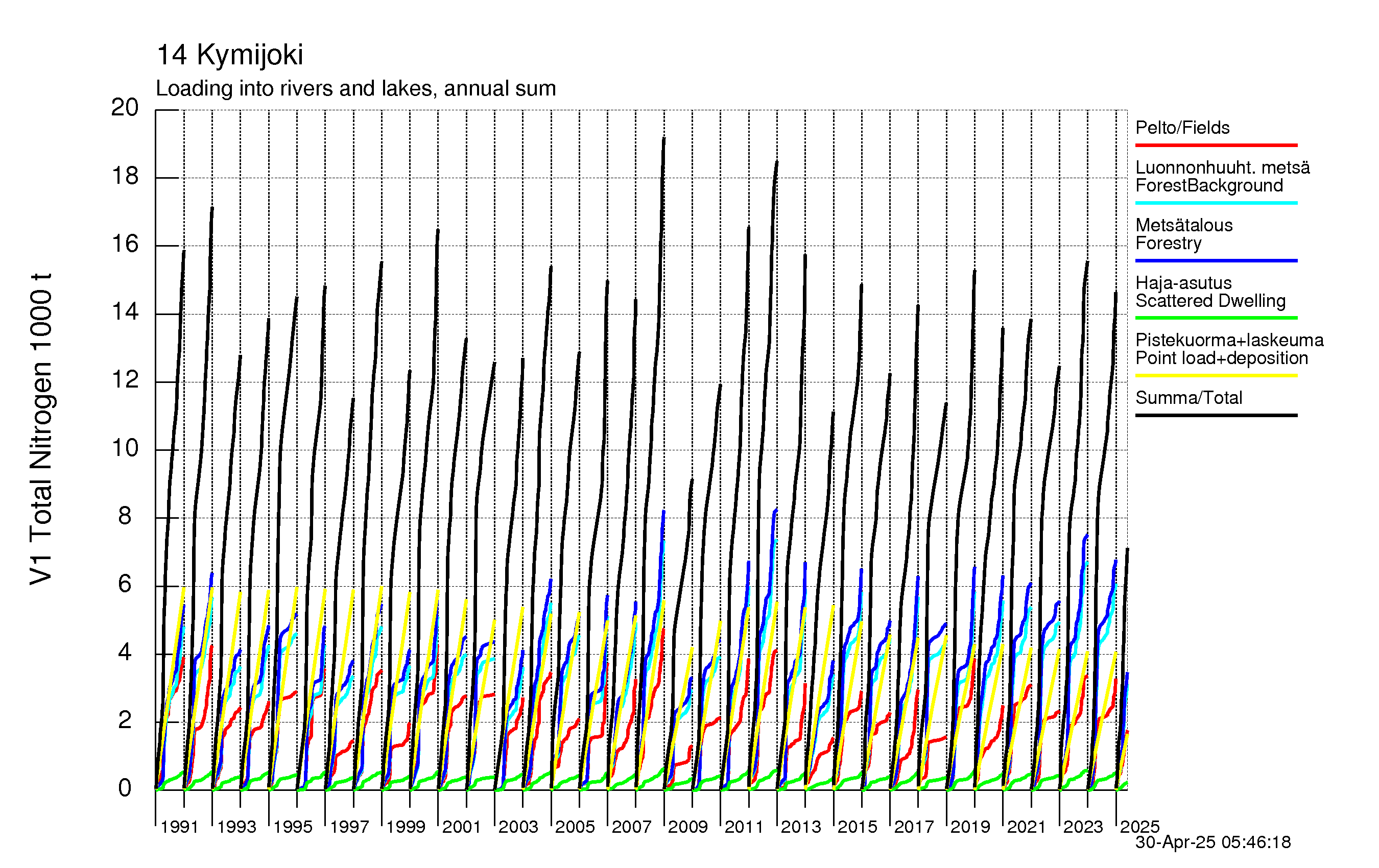Image resolution: width=1379 pixels, height=868 pixels.
Task: Click the x-axis year label 2013
Action: 801,827
